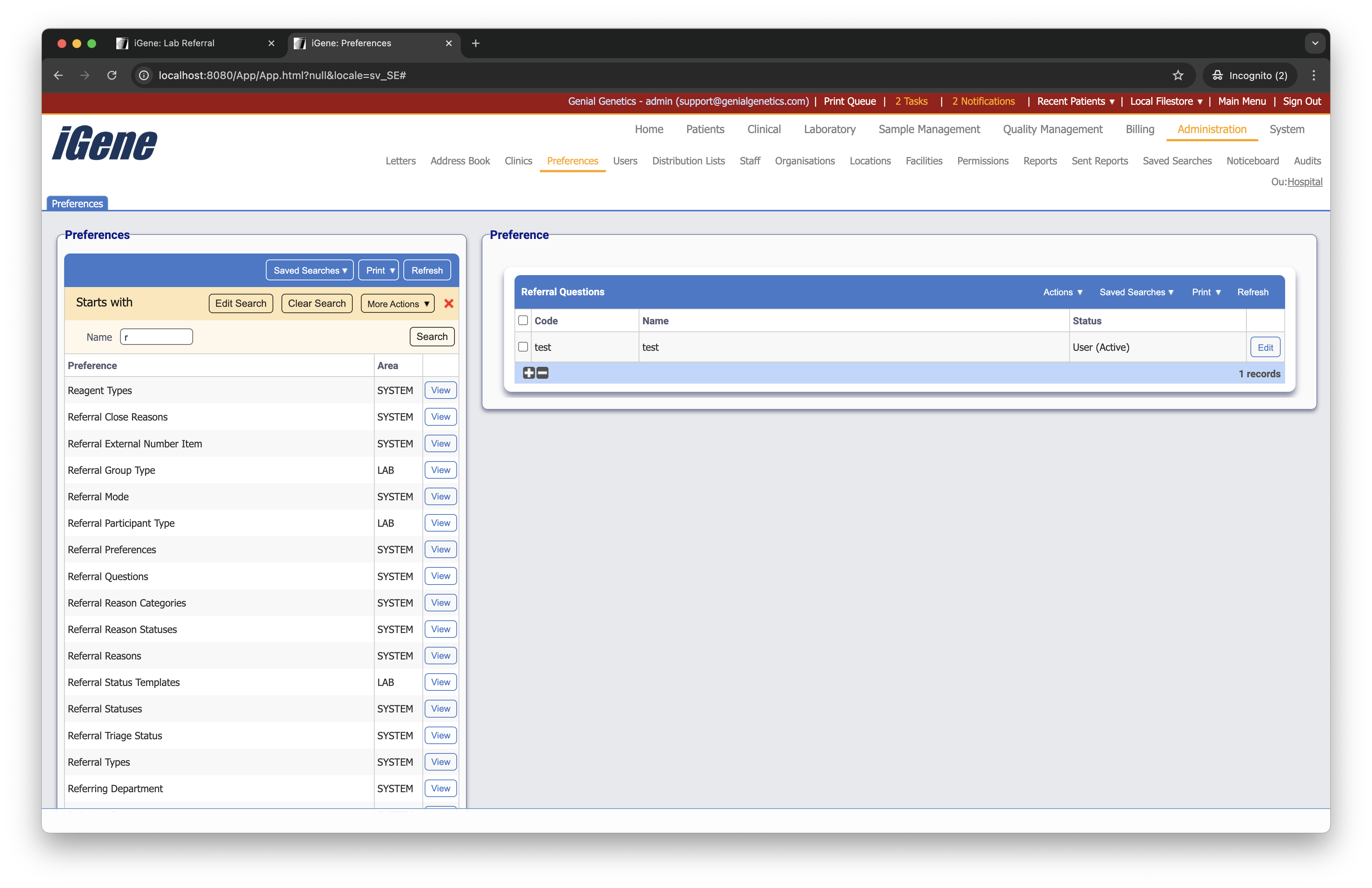The width and height of the screenshot is (1372, 888).
Task: Open Recent Patients dropdown in top bar
Action: click(x=1075, y=101)
